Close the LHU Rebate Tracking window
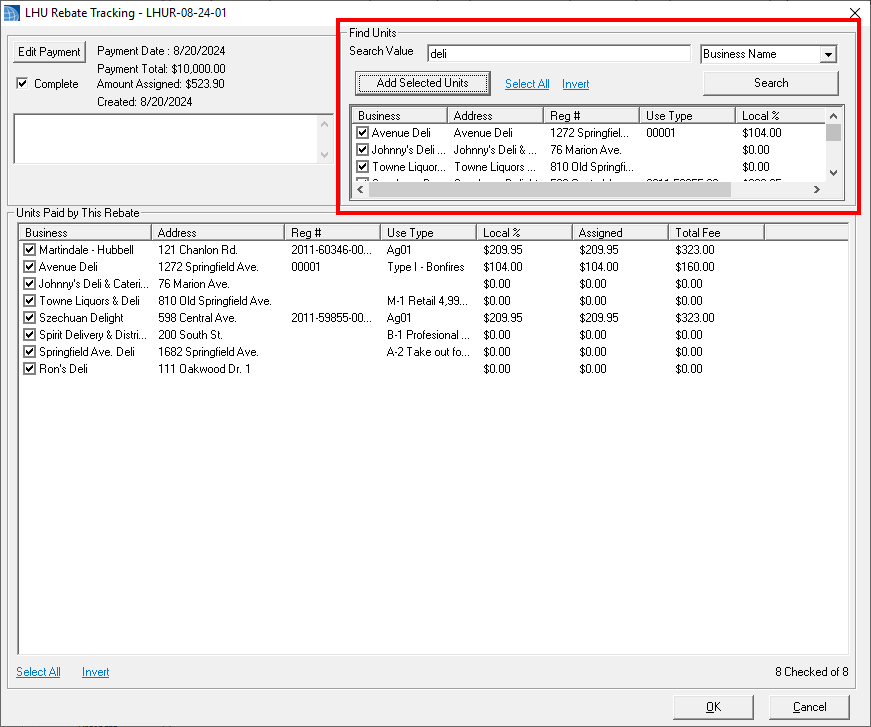Image resolution: width=871 pixels, height=727 pixels. 855,13
